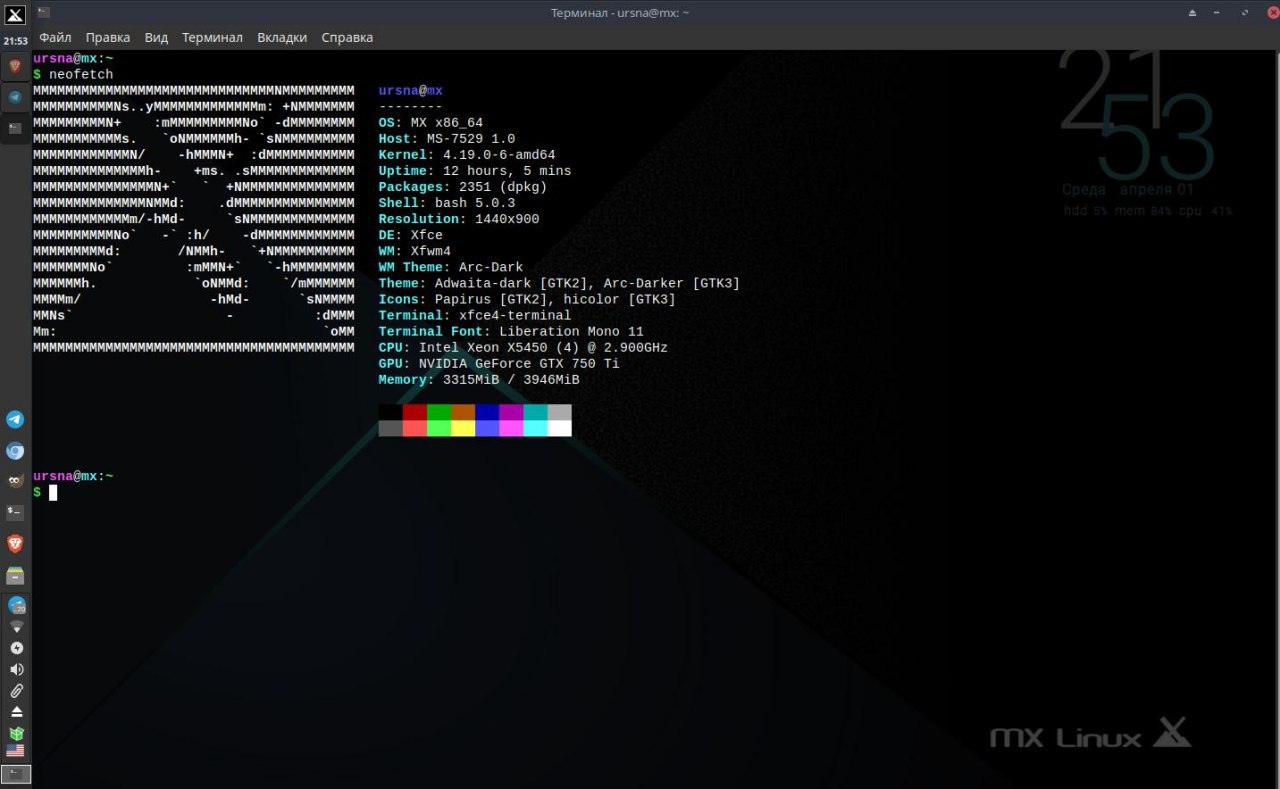Click the 'Resolution: 1440x900' line
The width and height of the screenshot is (1280, 789).
pos(459,218)
